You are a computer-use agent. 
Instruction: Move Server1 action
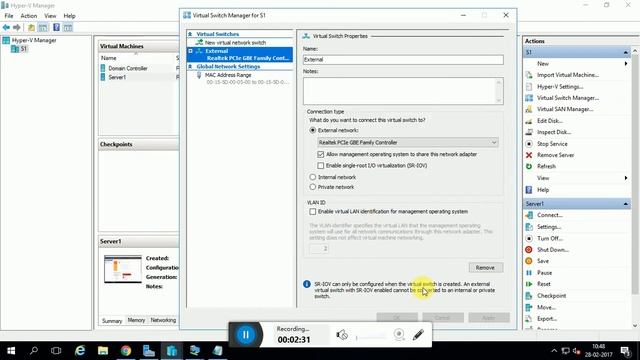pyautogui.click(x=546, y=307)
